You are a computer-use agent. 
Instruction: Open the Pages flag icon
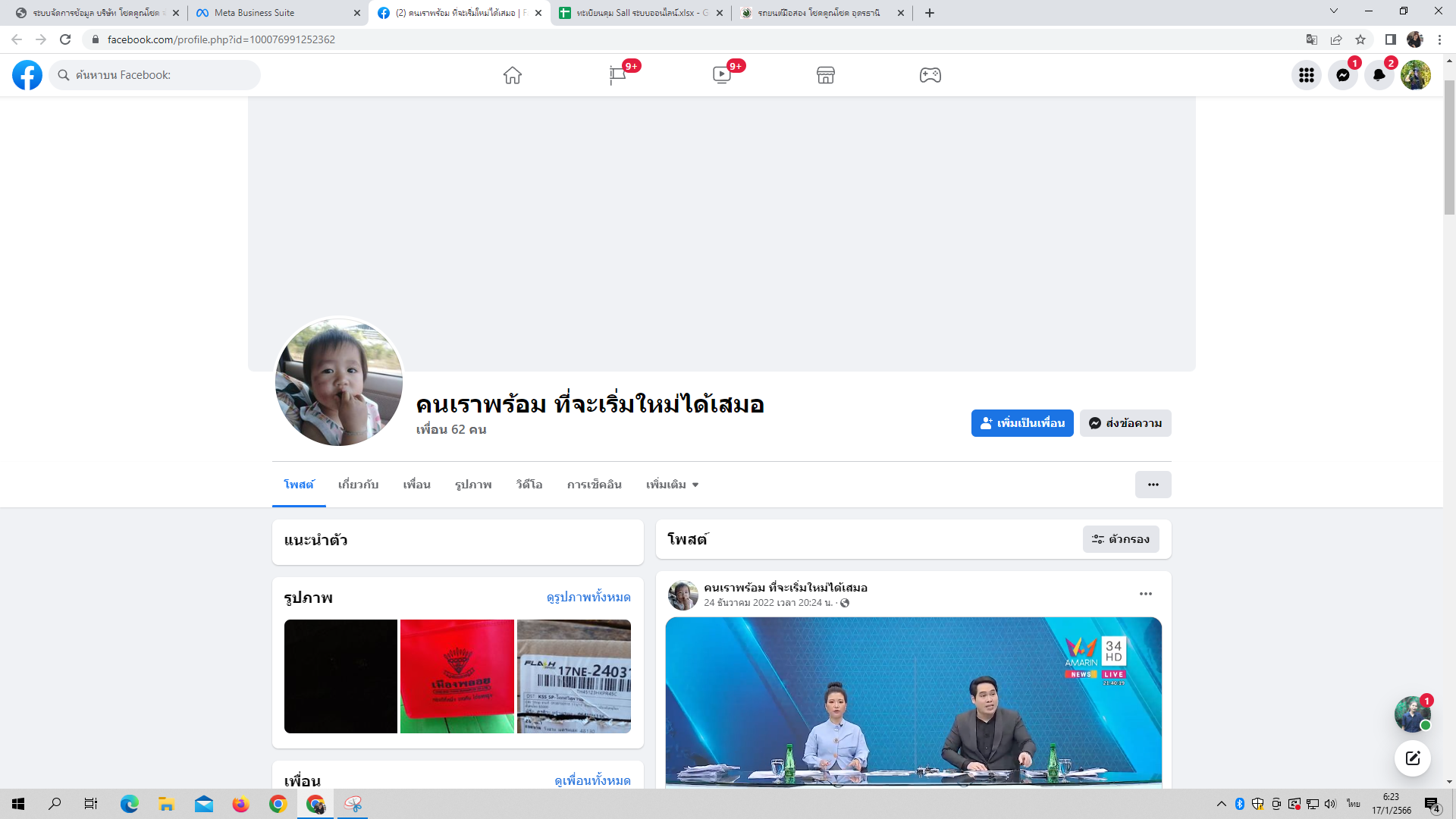click(x=617, y=75)
